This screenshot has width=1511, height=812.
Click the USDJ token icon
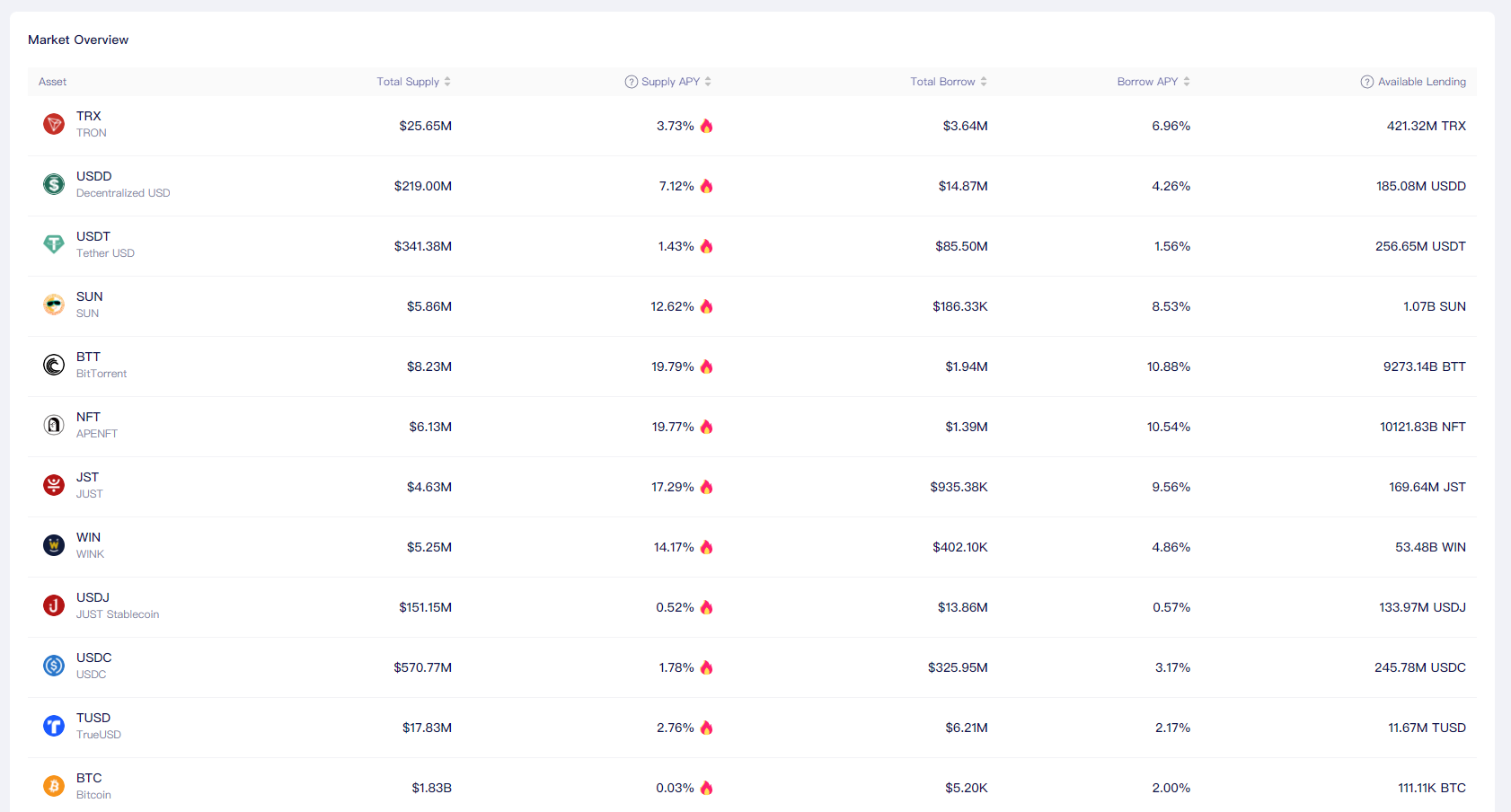coord(54,605)
